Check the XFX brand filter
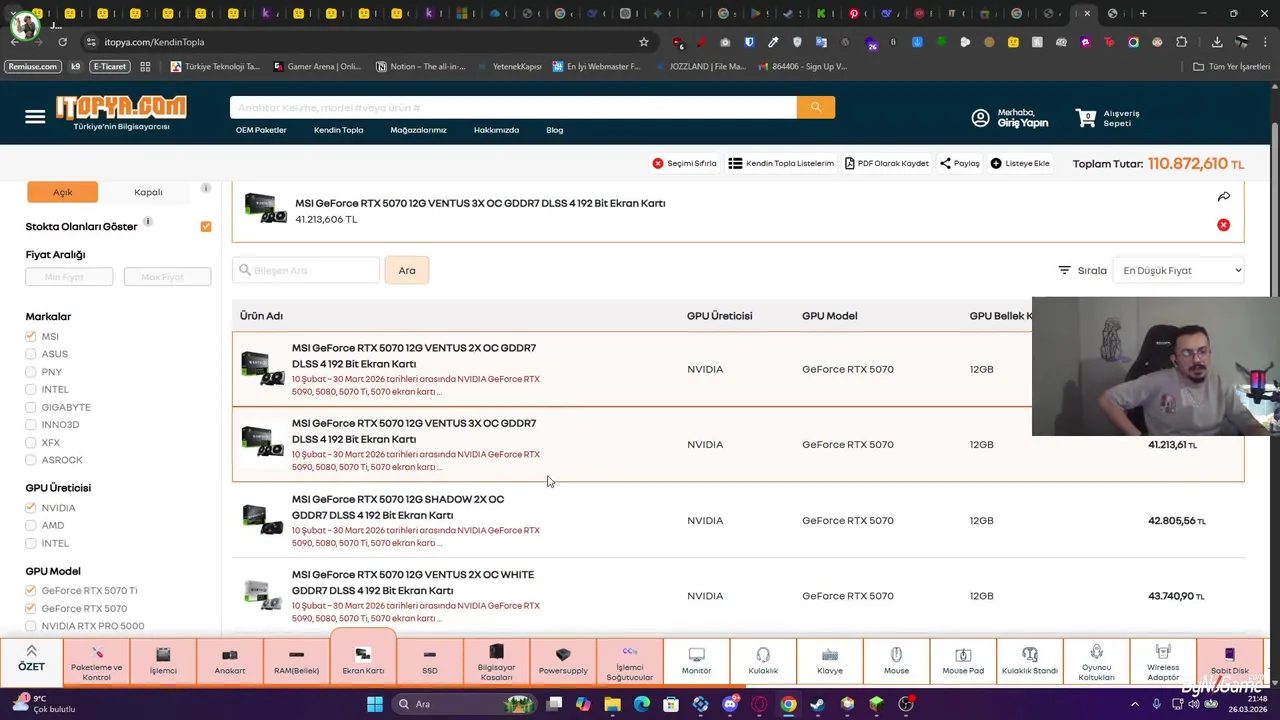Viewport: 1280px width, 720px height. coord(31,442)
